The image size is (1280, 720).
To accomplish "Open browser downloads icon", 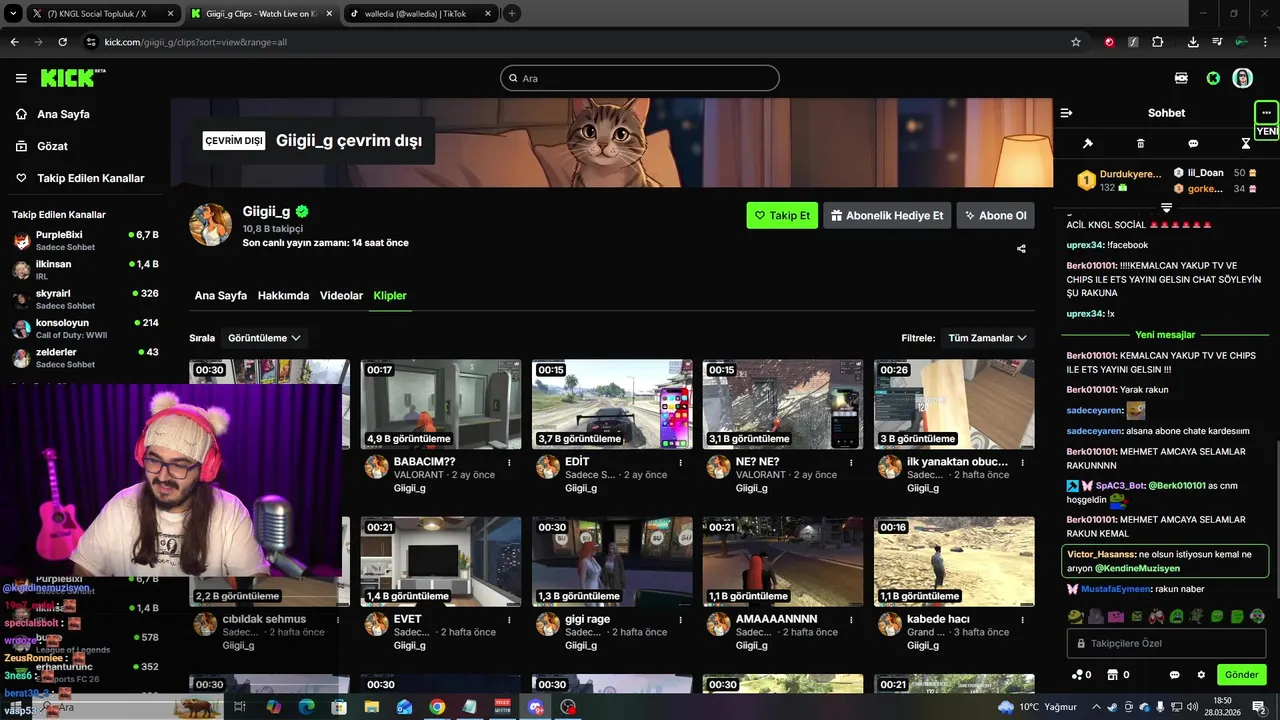I will tap(1193, 42).
